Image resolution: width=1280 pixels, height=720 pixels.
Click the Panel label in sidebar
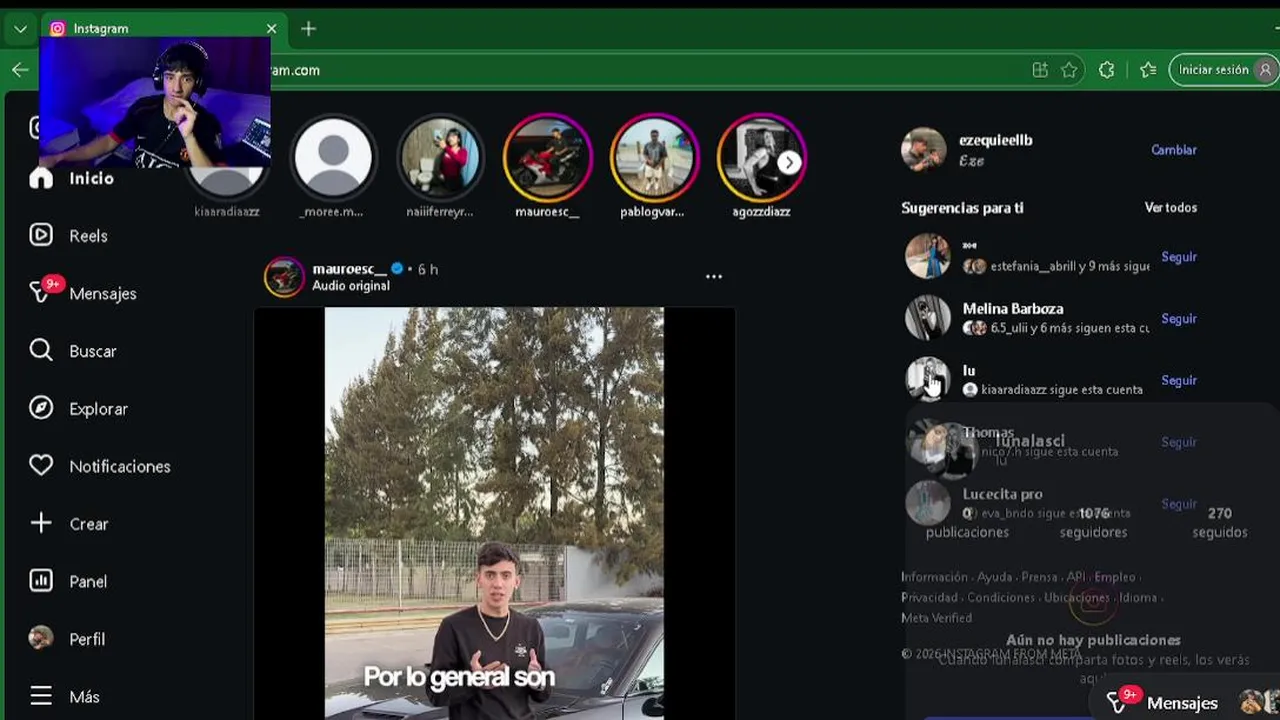[x=88, y=581]
